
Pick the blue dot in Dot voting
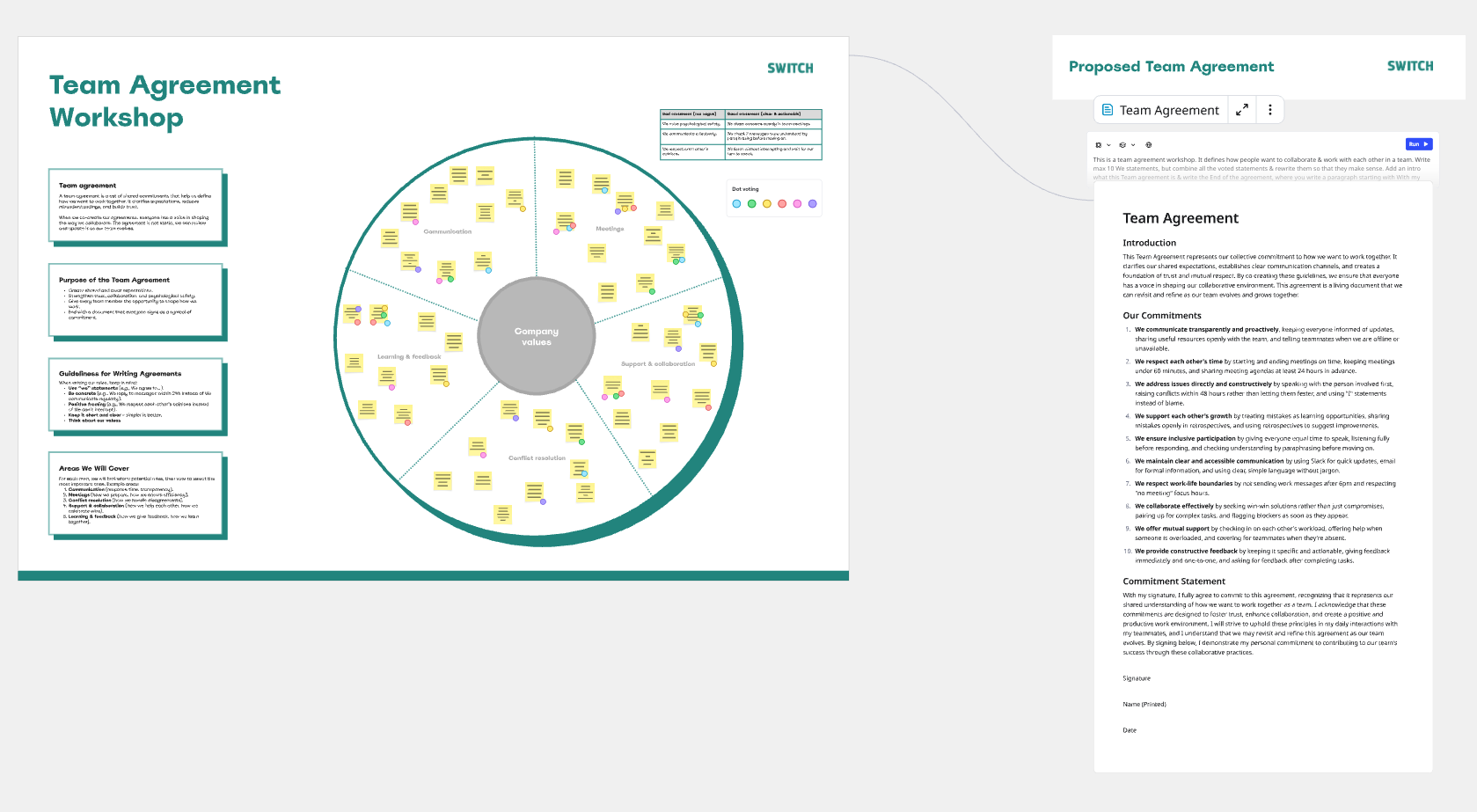point(736,204)
